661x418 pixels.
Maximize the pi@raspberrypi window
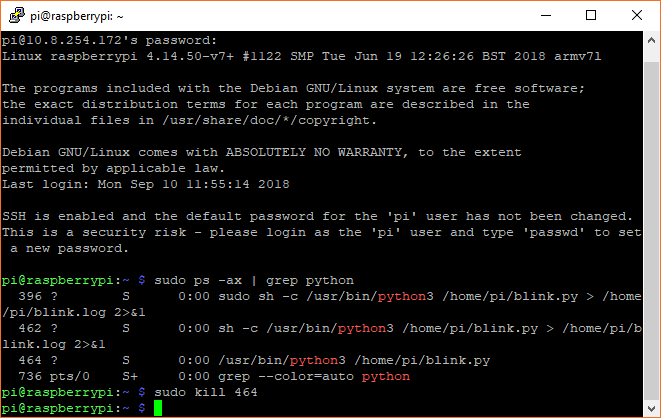click(x=591, y=16)
